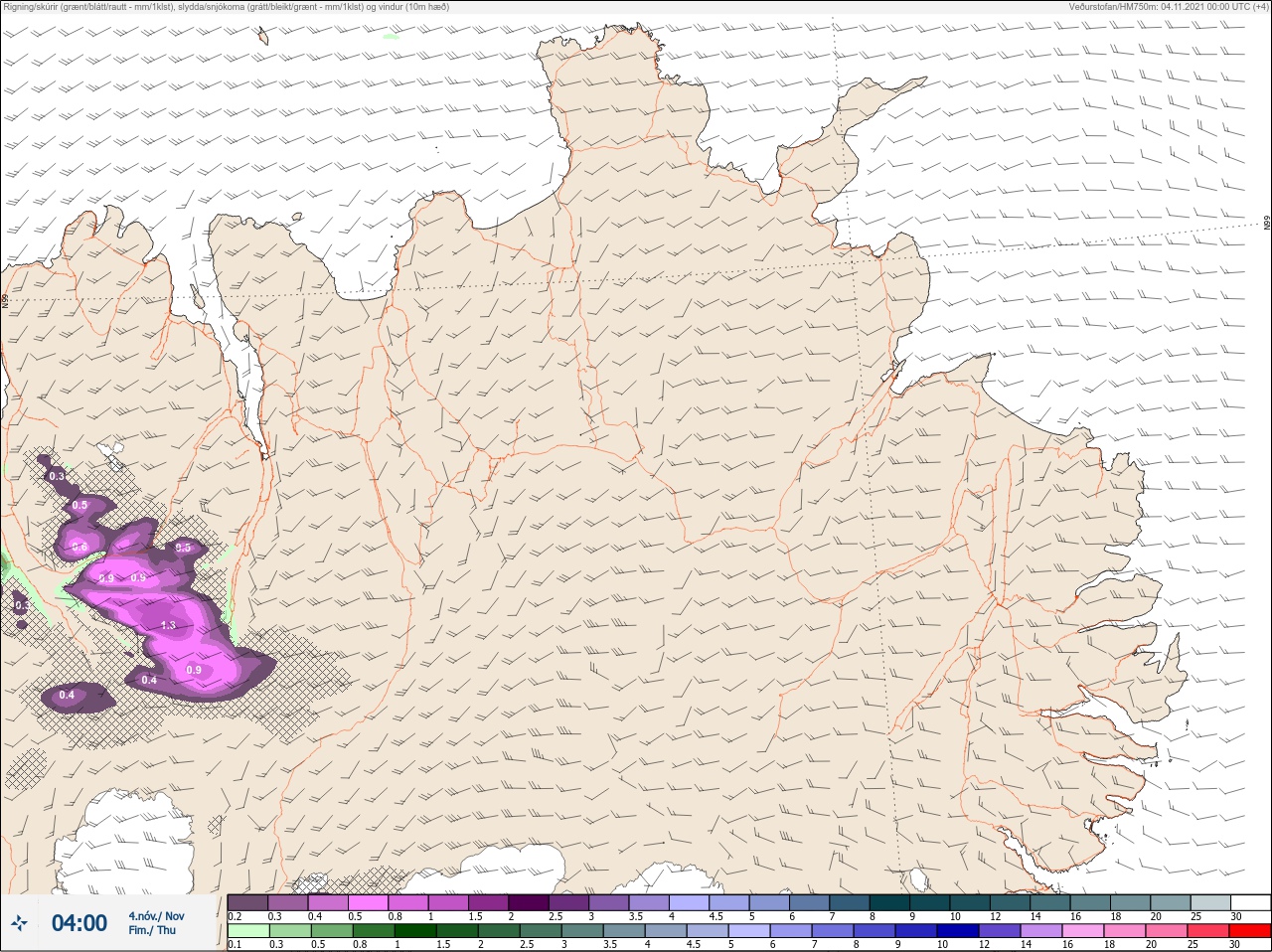1272x952 pixels.
Task: Click the Veðurstofan logo icon beside the time
Action: [18, 923]
